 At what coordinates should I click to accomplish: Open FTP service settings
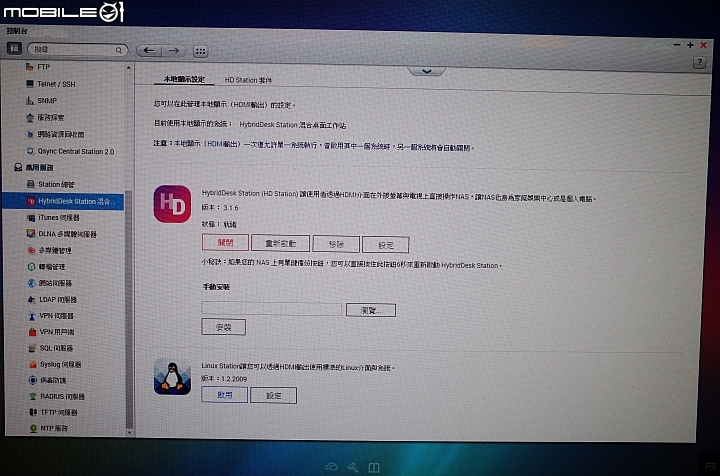click(38, 67)
